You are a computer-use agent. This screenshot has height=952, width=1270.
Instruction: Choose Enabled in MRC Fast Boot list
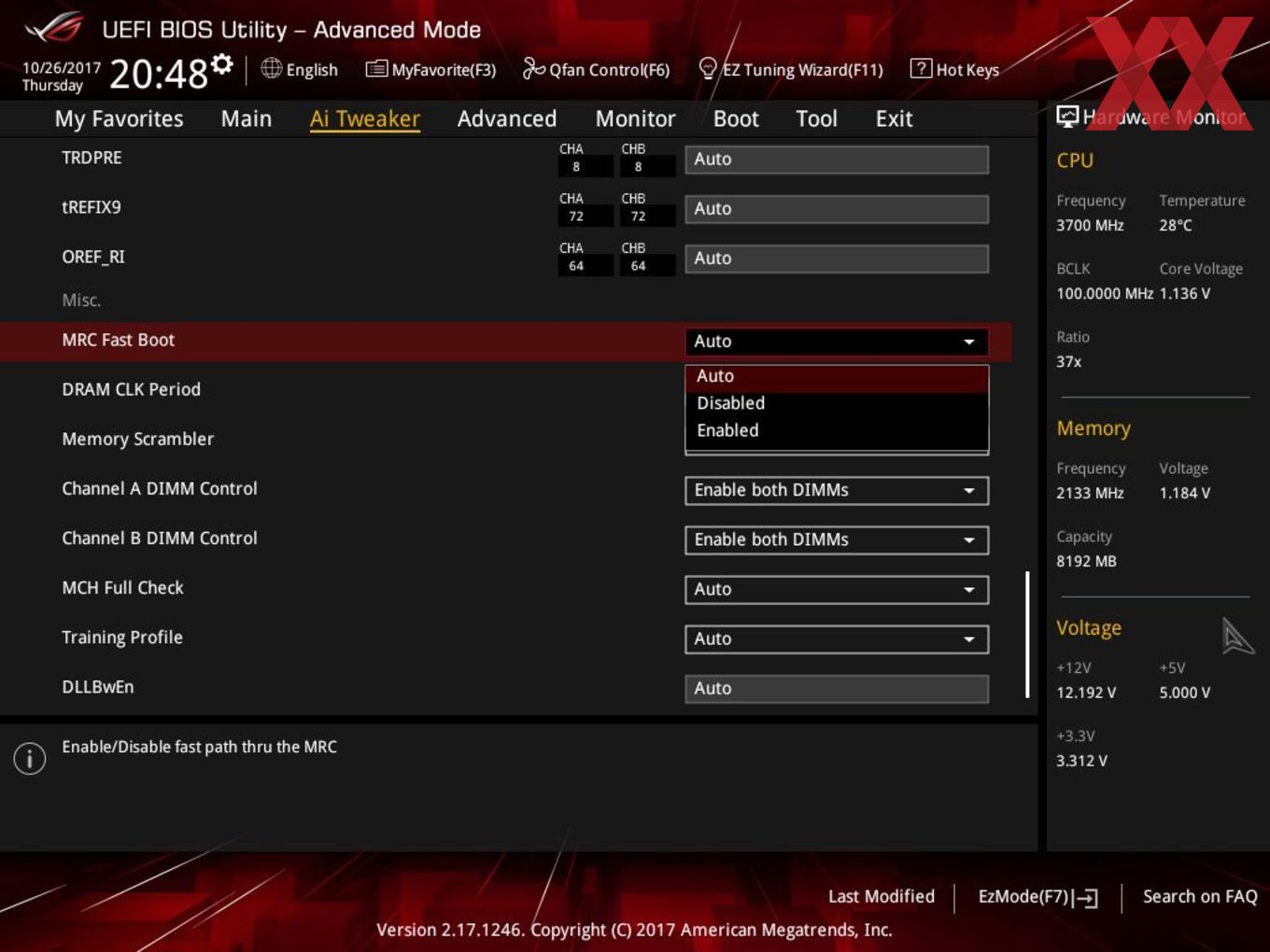pyautogui.click(x=837, y=430)
